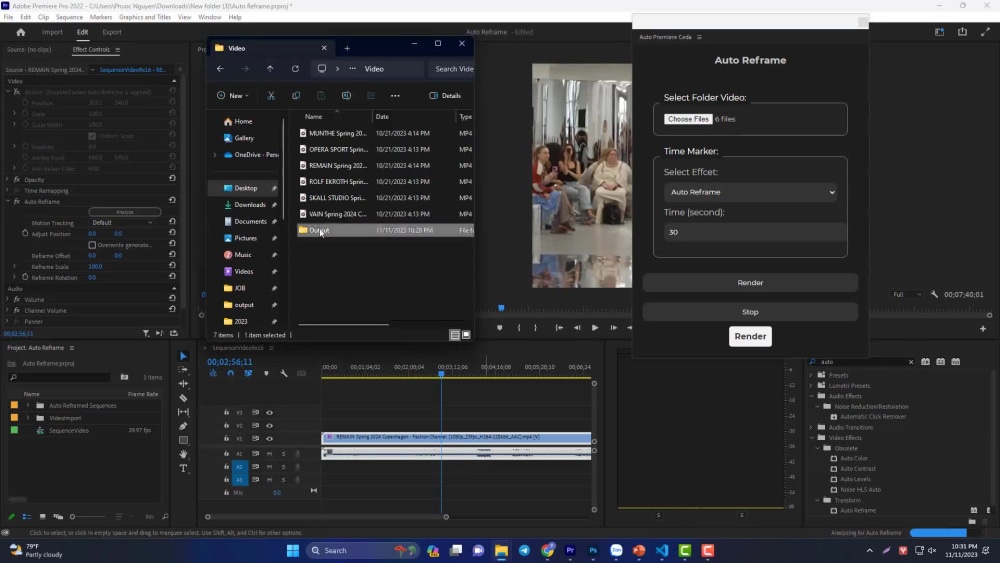Viewport: 1000px width, 563px height.
Task: Select the Pen tool
Action: 184,426
